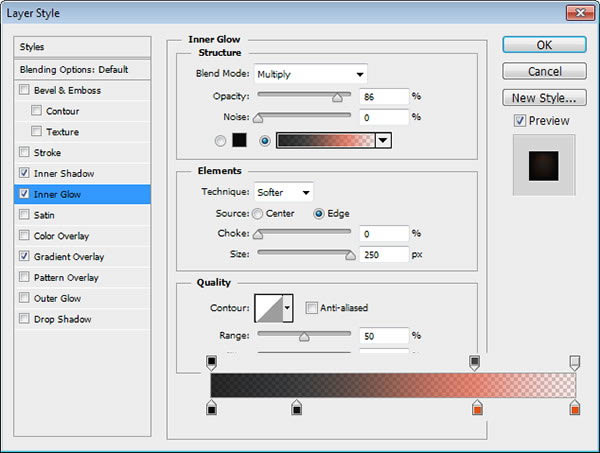Image resolution: width=600 pixels, height=453 pixels.
Task: Enable the Drop Shadow style checkbox
Action: click(x=24, y=319)
